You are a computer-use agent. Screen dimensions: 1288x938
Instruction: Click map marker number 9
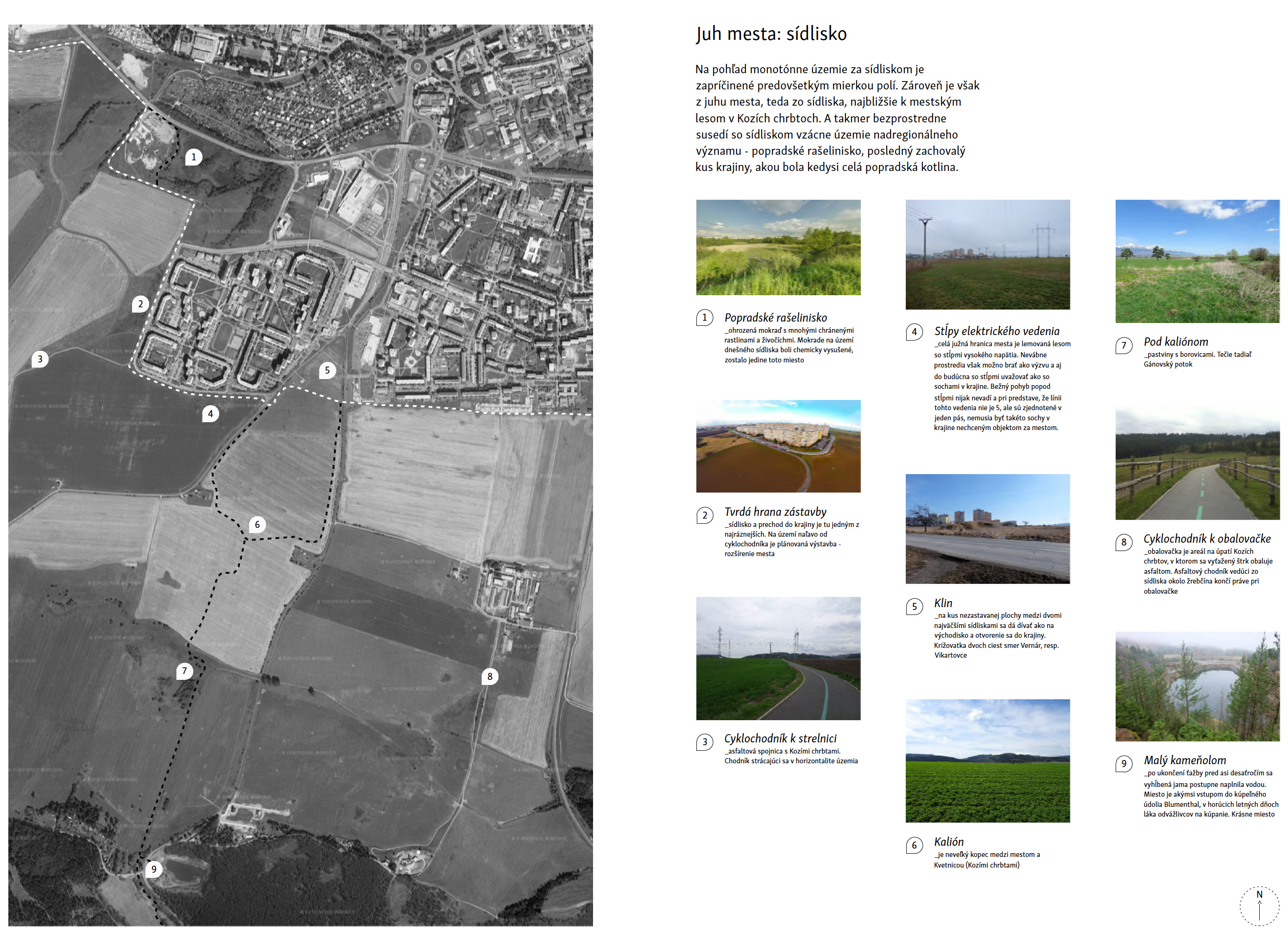[153, 869]
